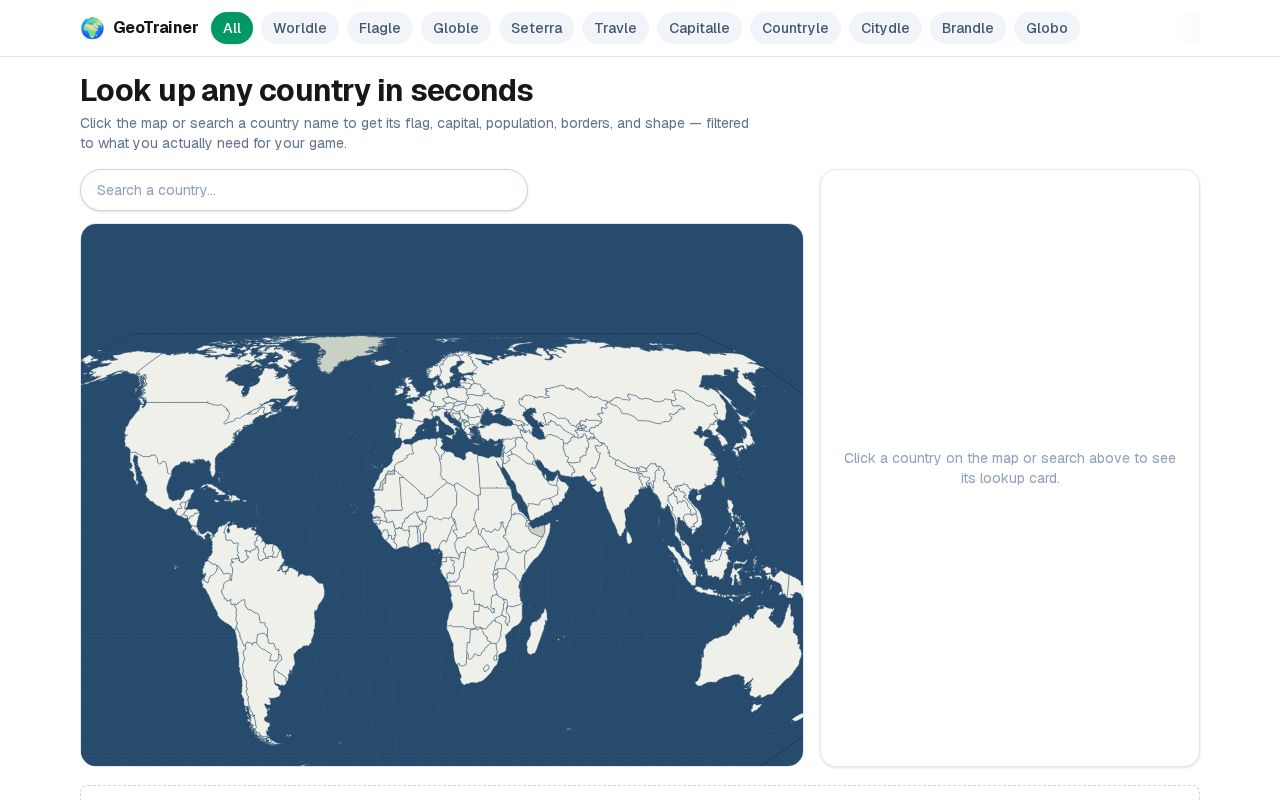
Task: Open the Seterra filter
Action: tap(536, 28)
